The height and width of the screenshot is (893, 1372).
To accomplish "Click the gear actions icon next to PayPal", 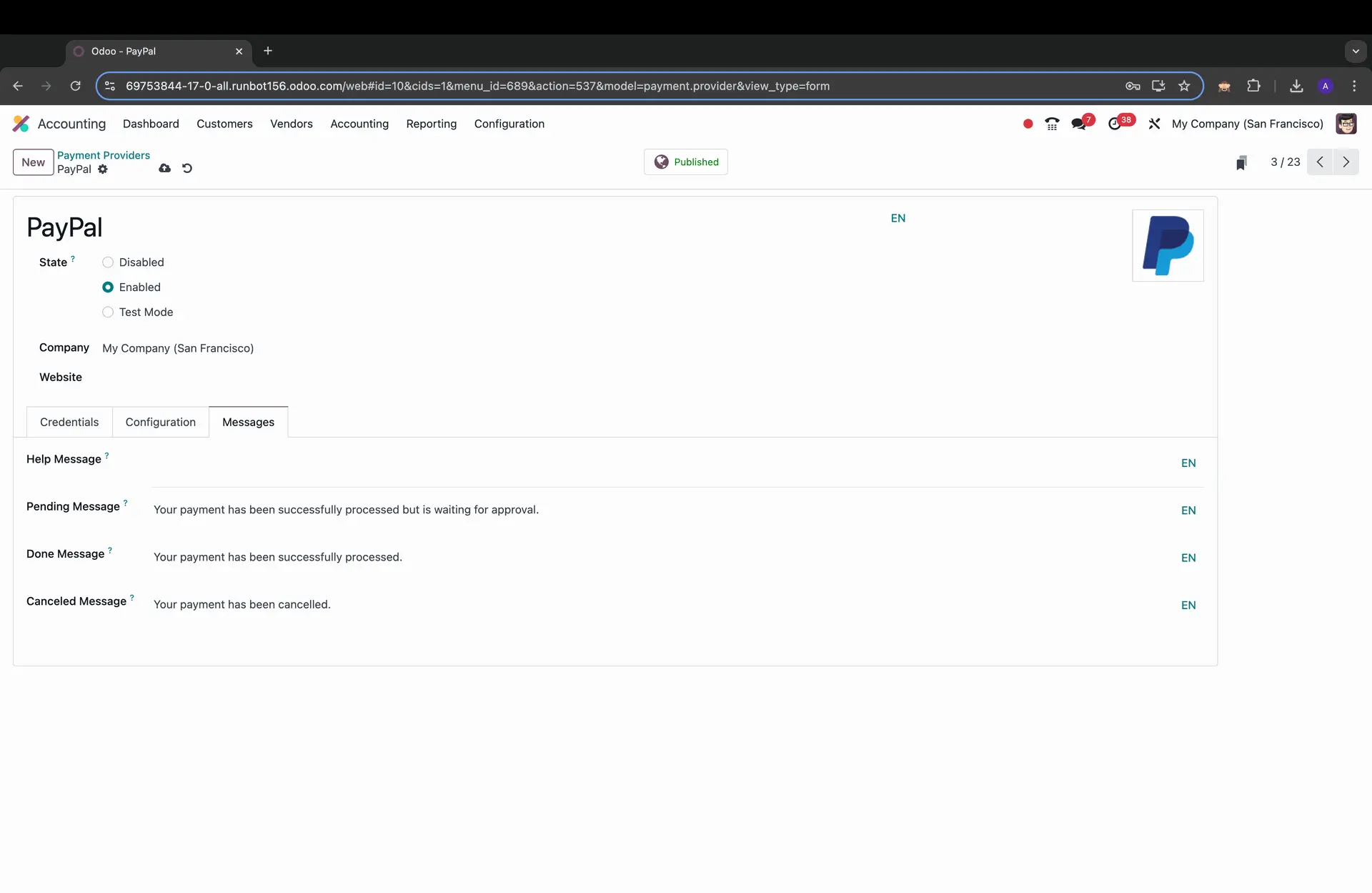I will click(103, 169).
